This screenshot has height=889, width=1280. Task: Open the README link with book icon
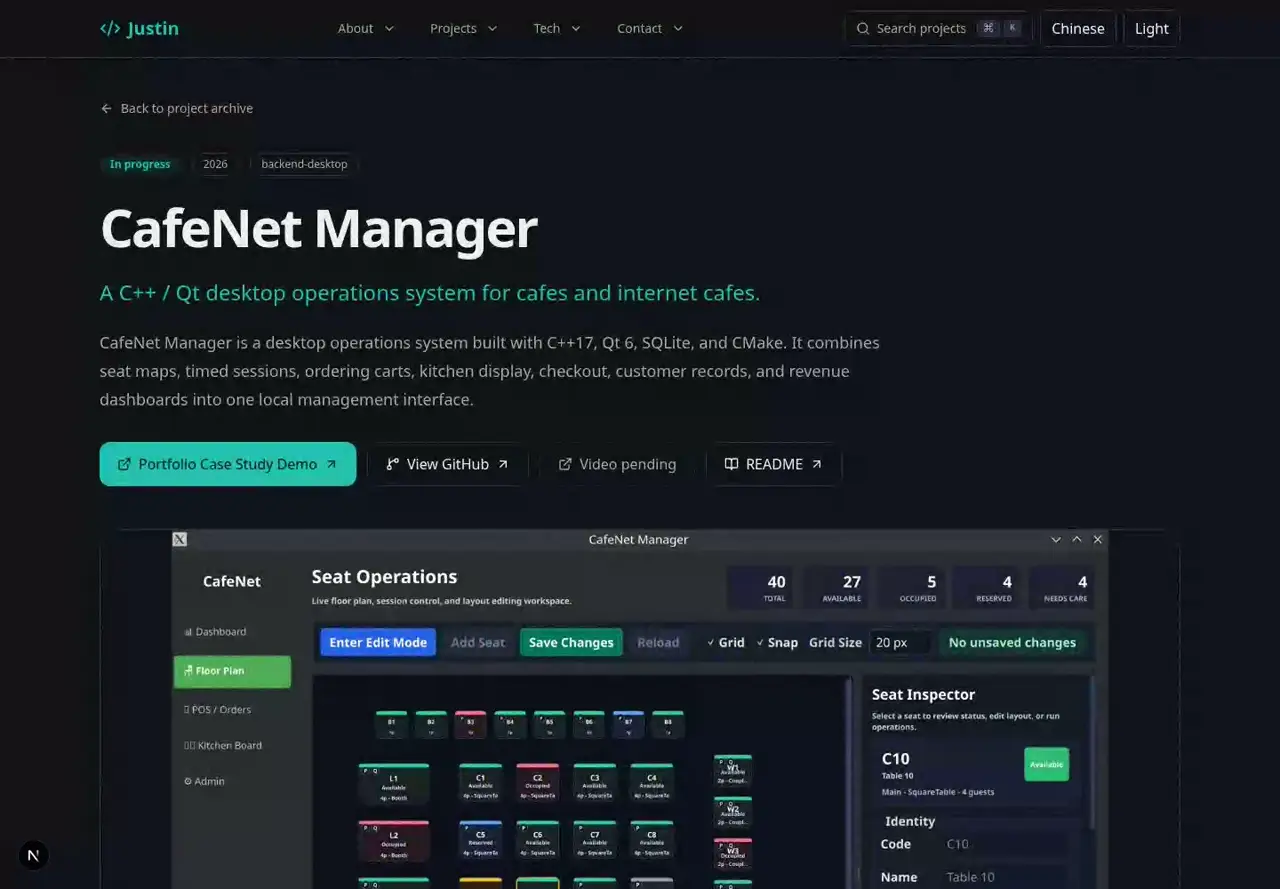point(774,464)
